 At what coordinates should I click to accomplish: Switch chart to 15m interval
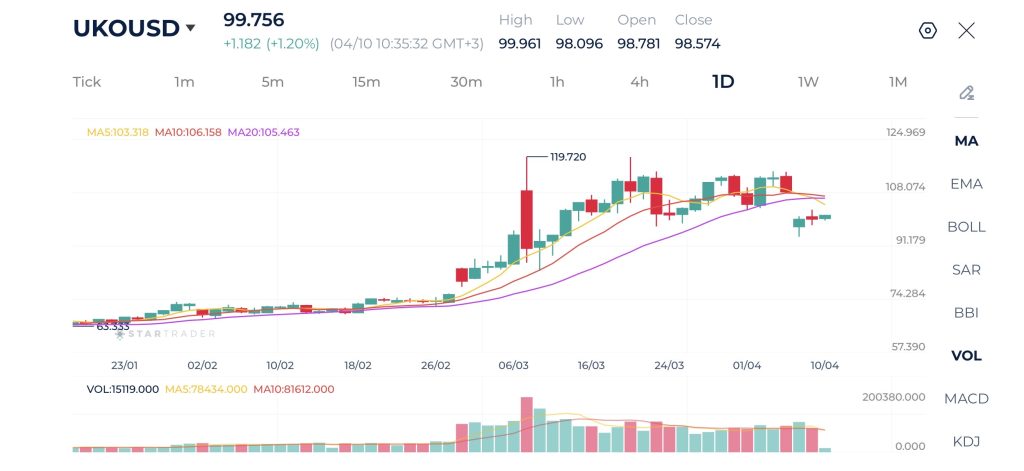click(366, 82)
